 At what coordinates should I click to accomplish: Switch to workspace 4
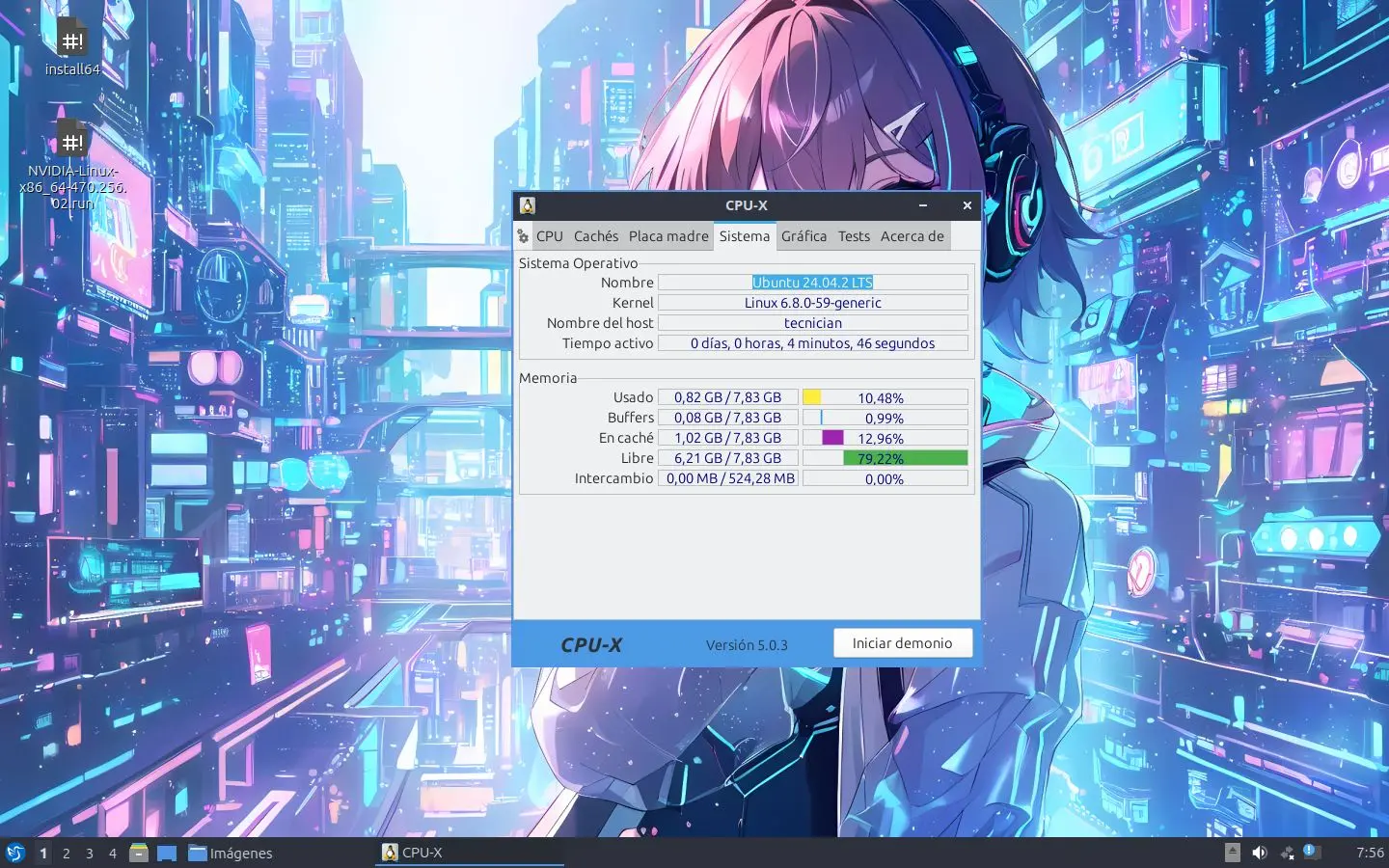(113, 853)
